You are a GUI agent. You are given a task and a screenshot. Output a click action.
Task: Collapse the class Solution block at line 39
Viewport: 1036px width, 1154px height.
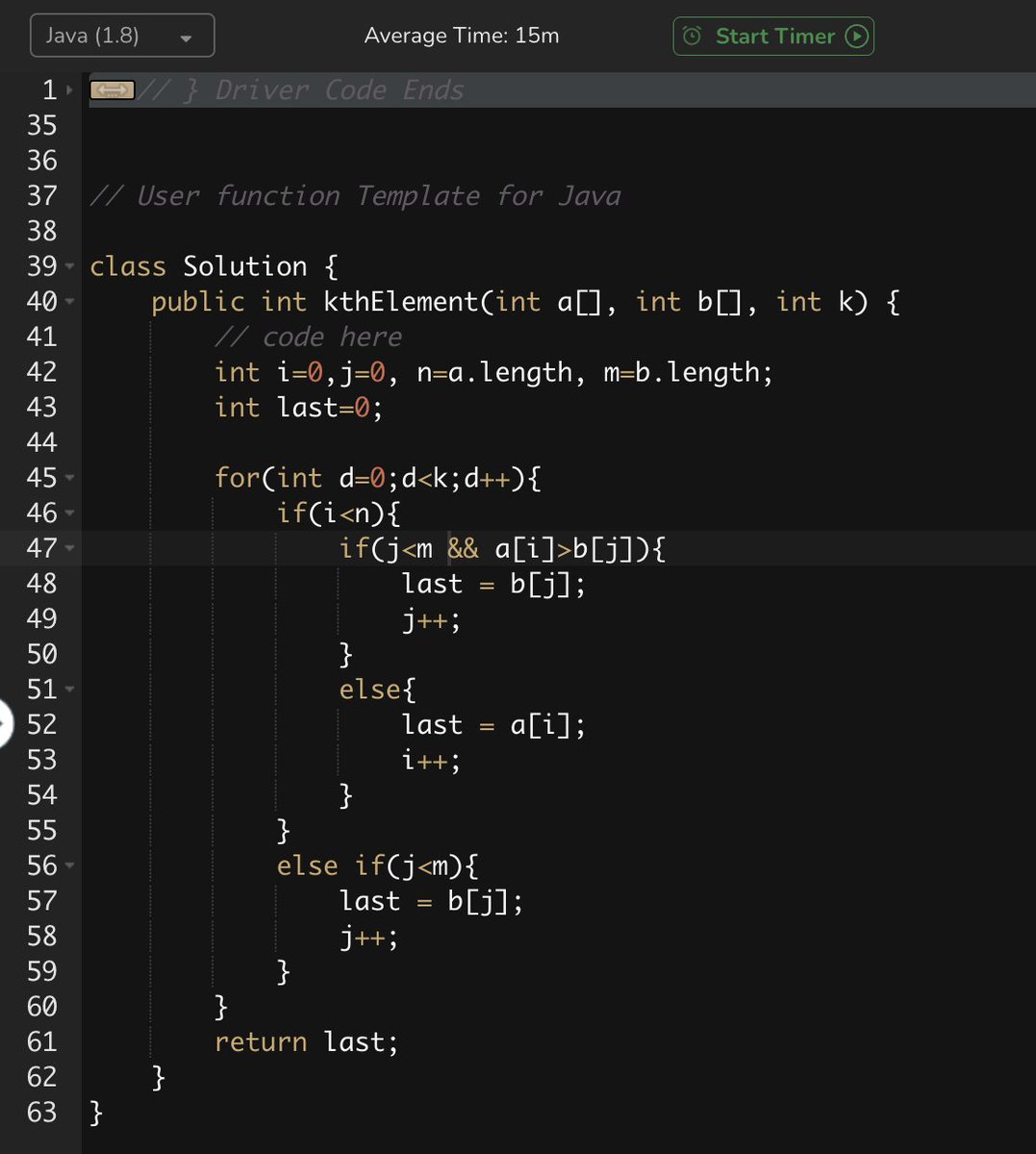point(70,266)
